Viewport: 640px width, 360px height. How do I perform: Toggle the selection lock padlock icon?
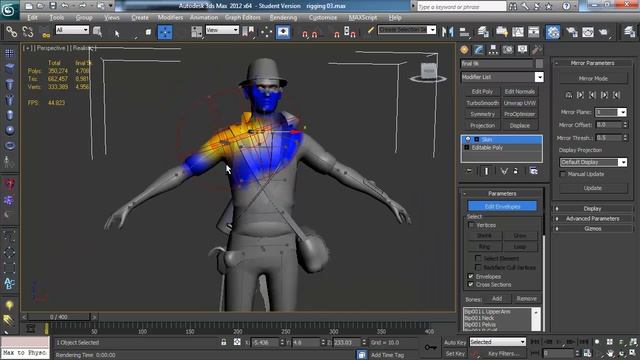(224, 342)
